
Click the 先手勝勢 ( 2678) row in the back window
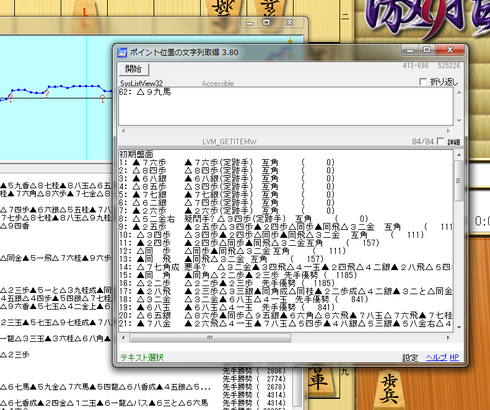tap(254, 387)
